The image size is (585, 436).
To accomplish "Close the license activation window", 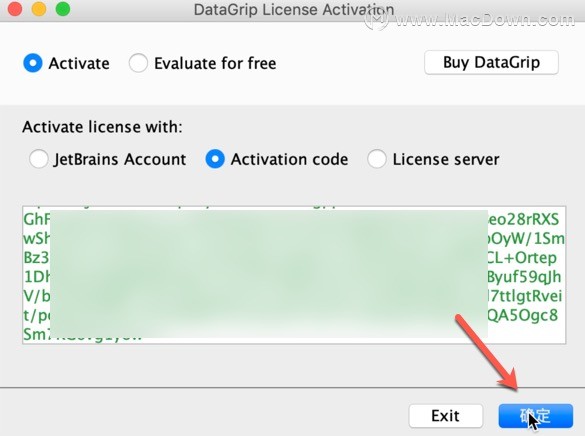I will [x=15, y=9].
